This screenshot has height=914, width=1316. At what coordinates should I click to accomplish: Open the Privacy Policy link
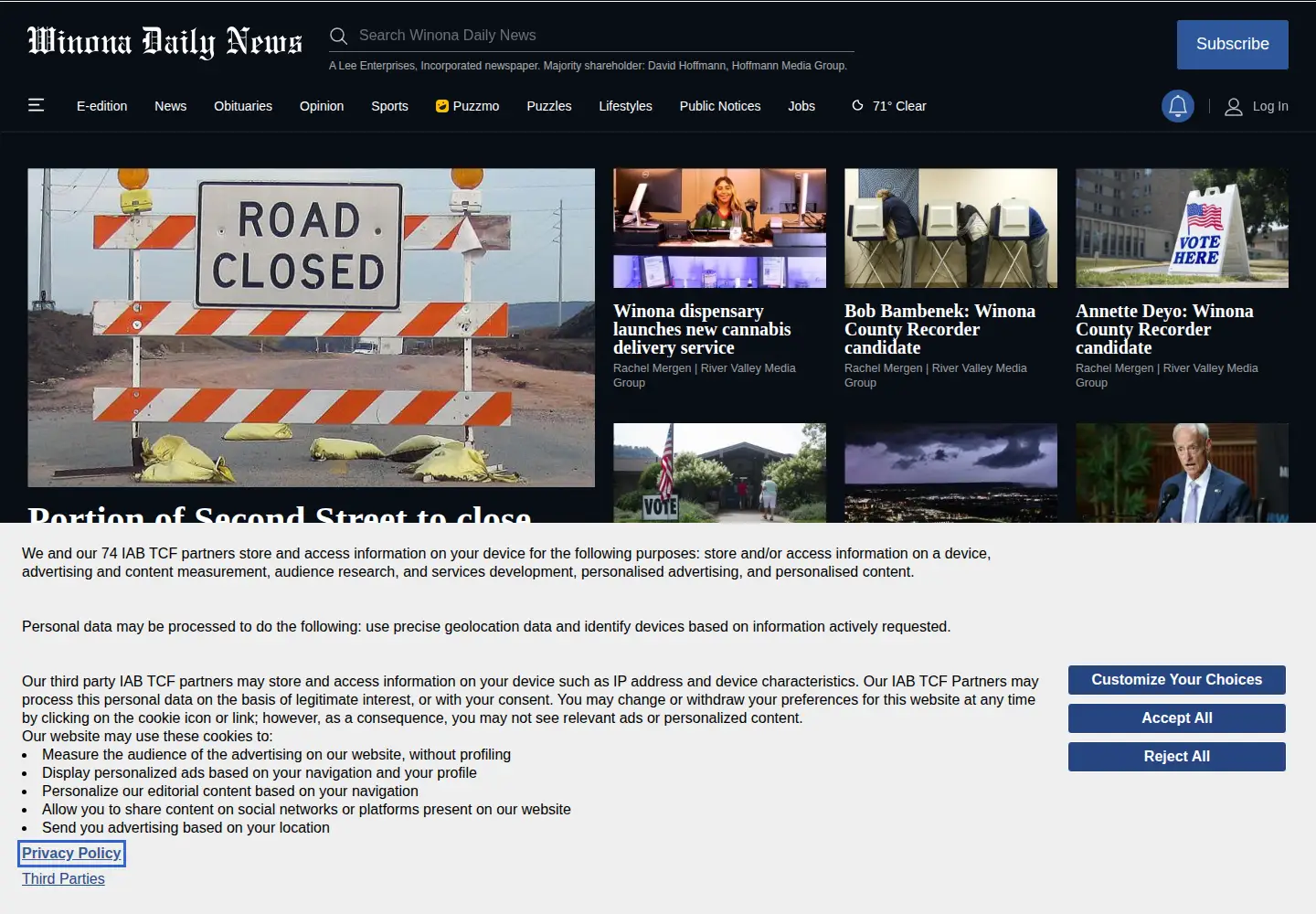(71, 854)
